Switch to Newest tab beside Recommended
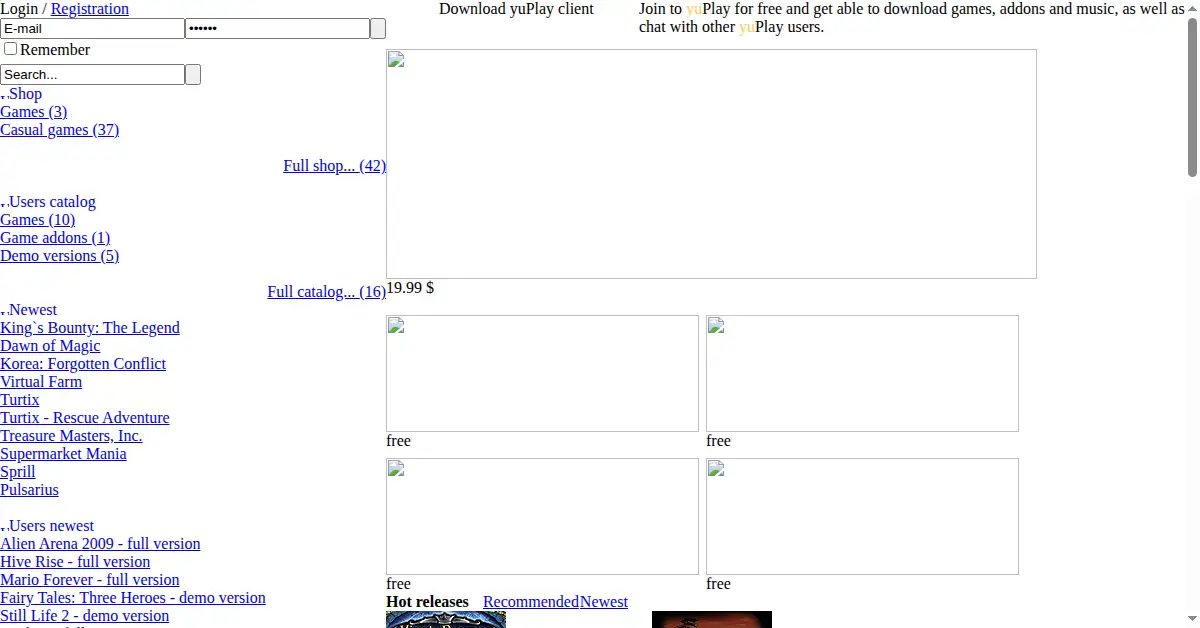This screenshot has height=628, width=1200. pyautogui.click(x=604, y=602)
